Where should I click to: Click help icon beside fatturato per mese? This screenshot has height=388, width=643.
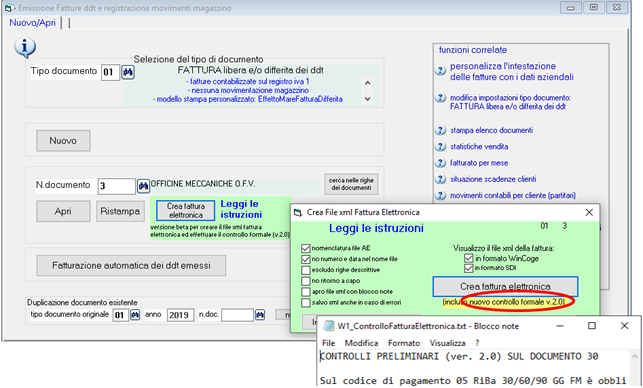[440, 163]
